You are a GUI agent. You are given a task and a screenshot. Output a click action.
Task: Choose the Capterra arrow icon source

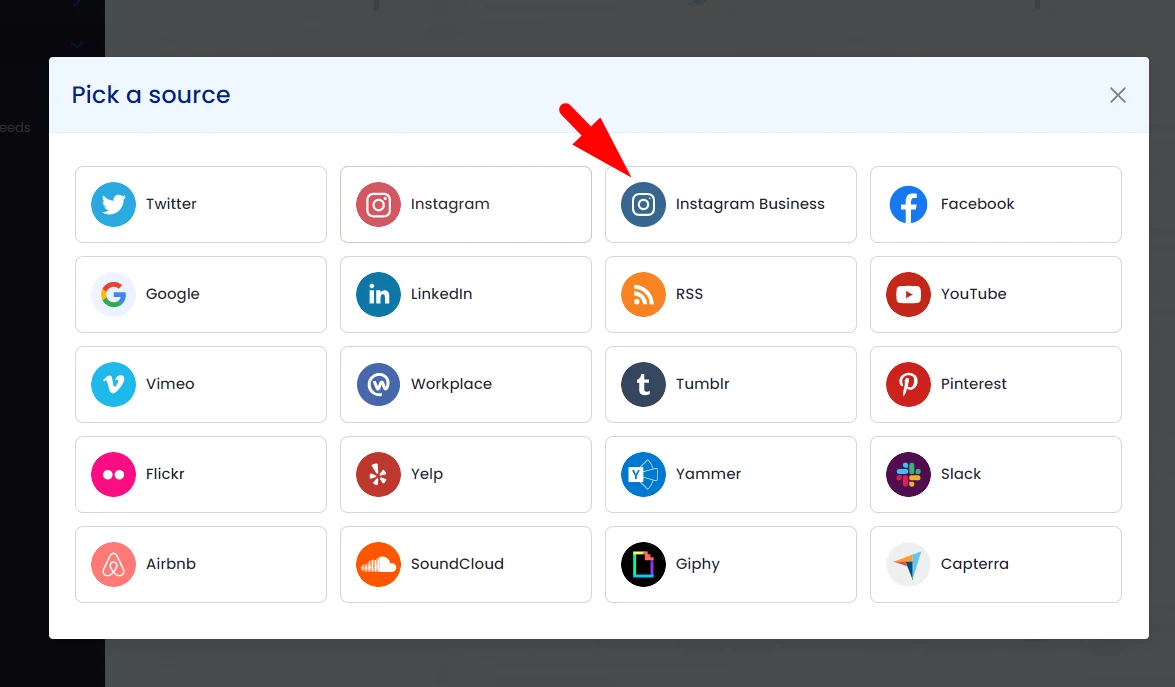click(908, 564)
